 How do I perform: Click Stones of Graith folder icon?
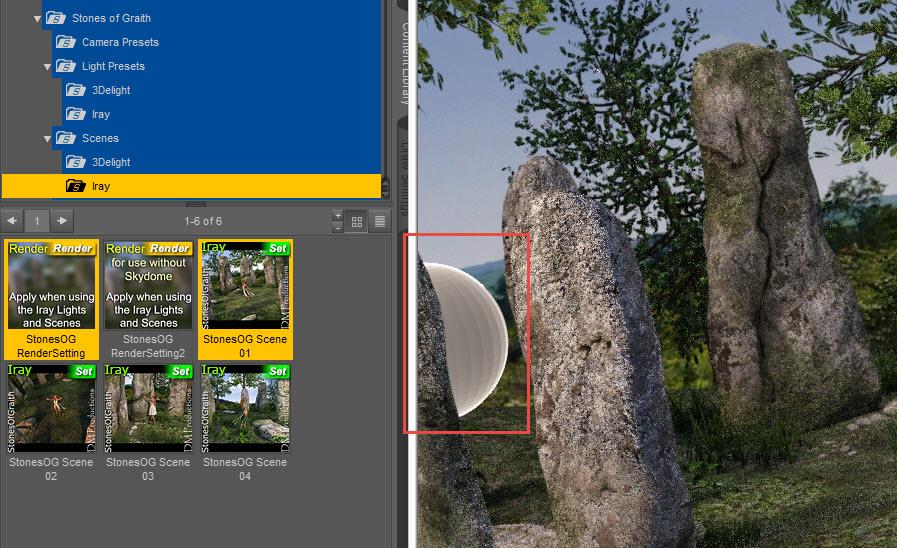coord(55,18)
